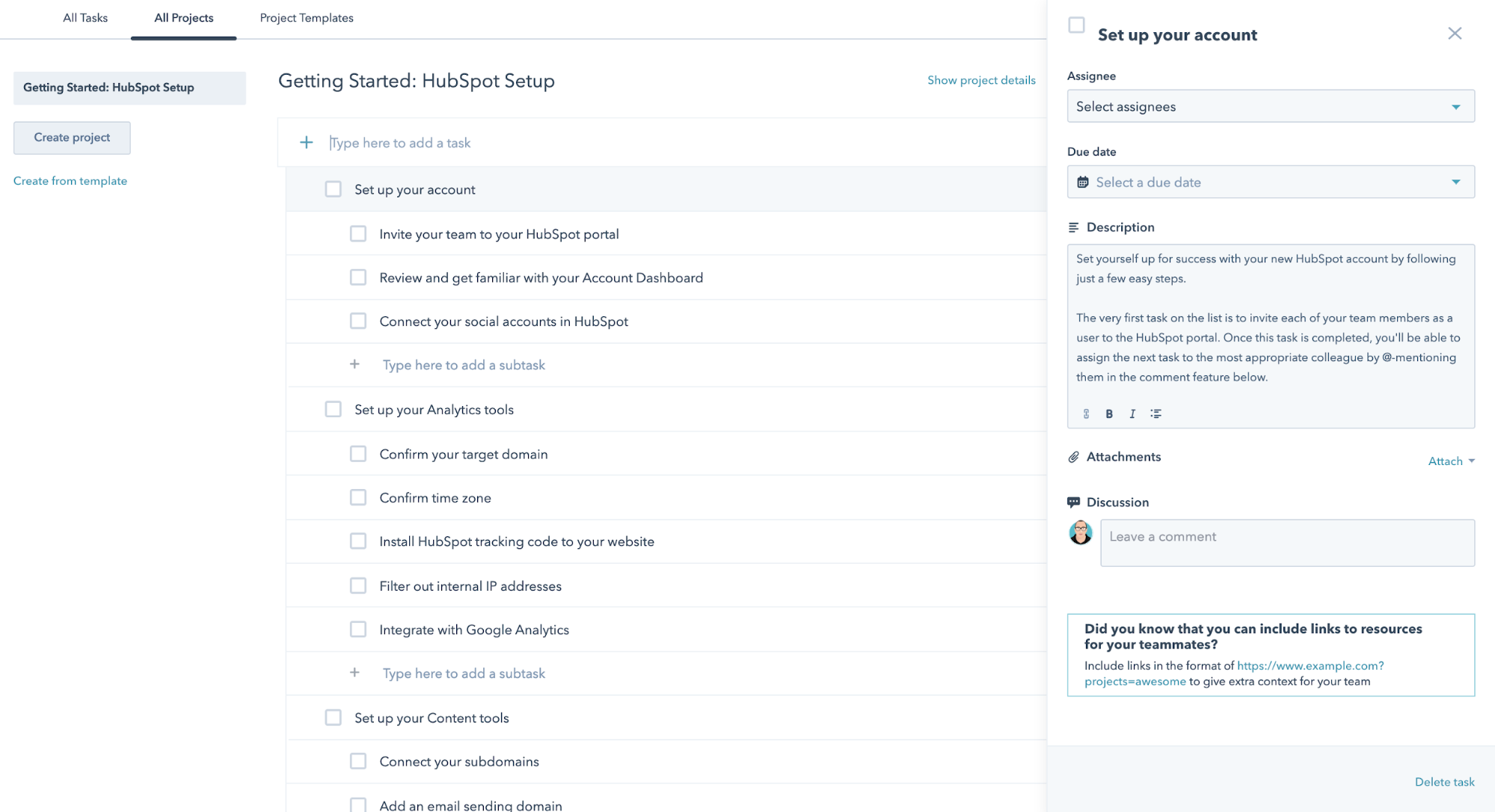Screen dimensions: 1495x812
Task: Mark panel task complete via header checkbox
Action: tap(1076, 25)
